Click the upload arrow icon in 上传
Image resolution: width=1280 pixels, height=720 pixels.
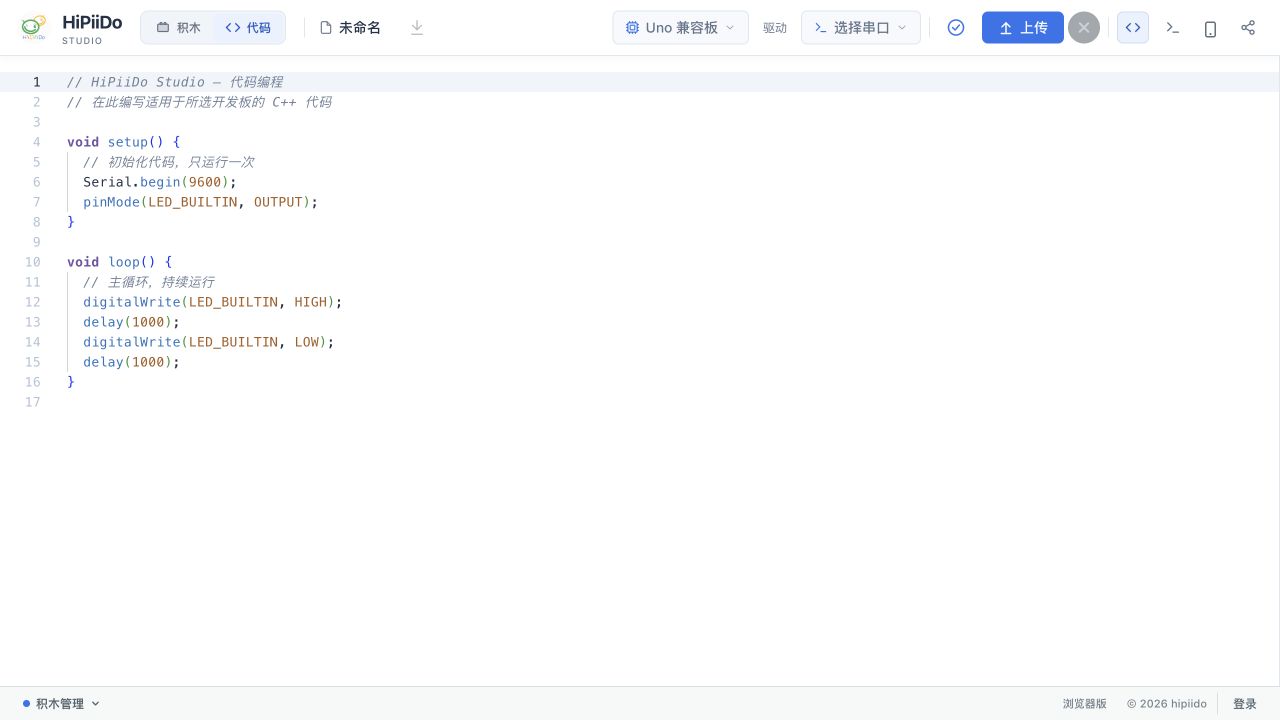click(1006, 28)
